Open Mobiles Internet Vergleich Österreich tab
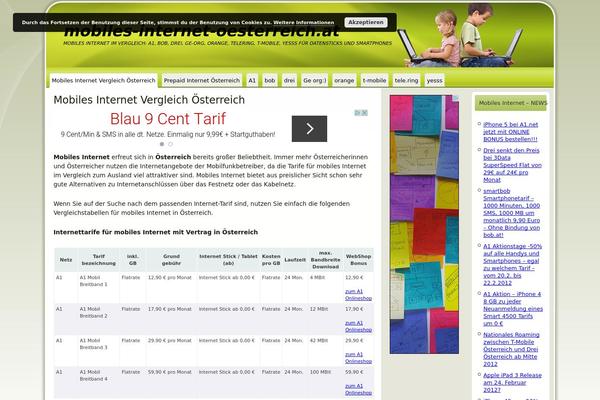The image size is (600, 400). tap(103, 80)
